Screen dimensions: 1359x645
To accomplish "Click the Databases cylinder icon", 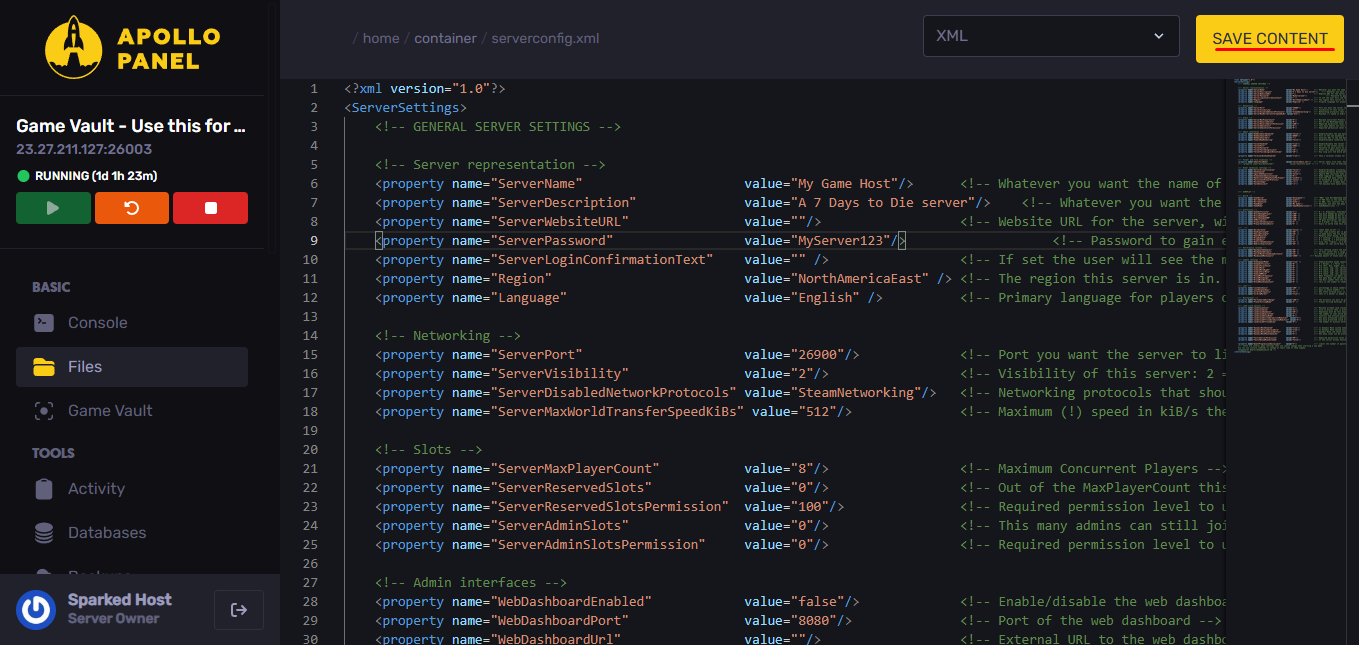I will (x=44, y=533).
